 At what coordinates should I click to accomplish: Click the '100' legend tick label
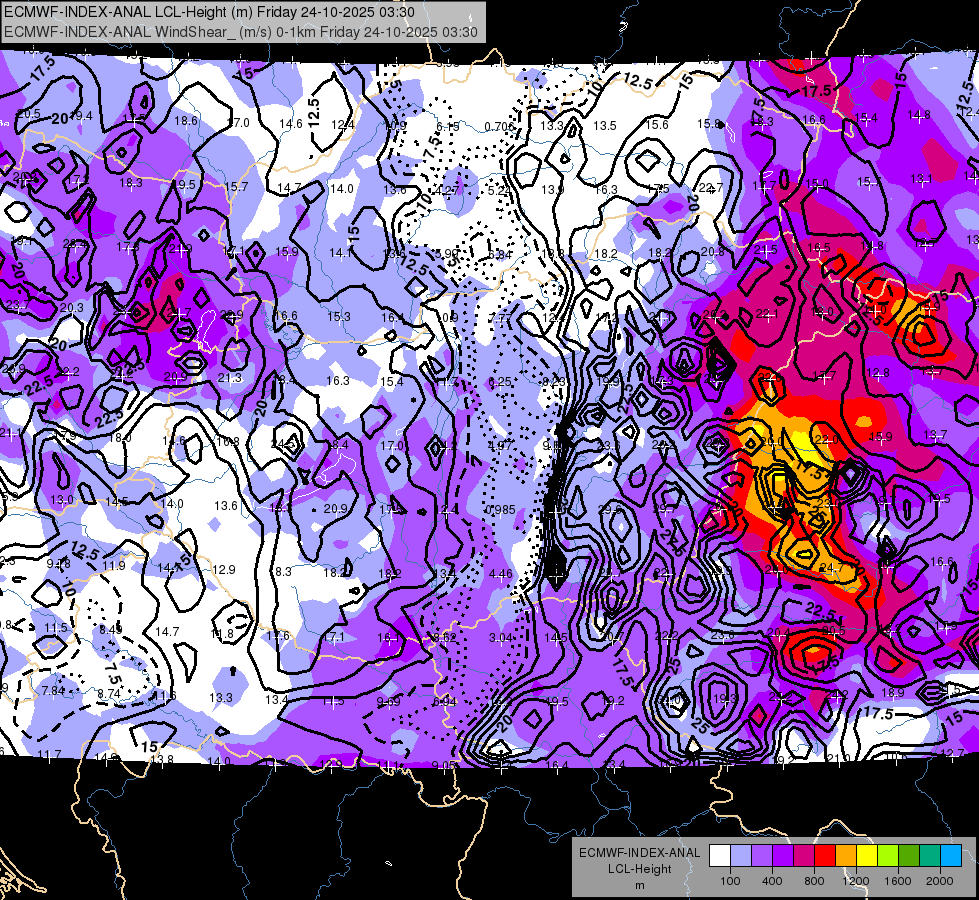point(730,881)
